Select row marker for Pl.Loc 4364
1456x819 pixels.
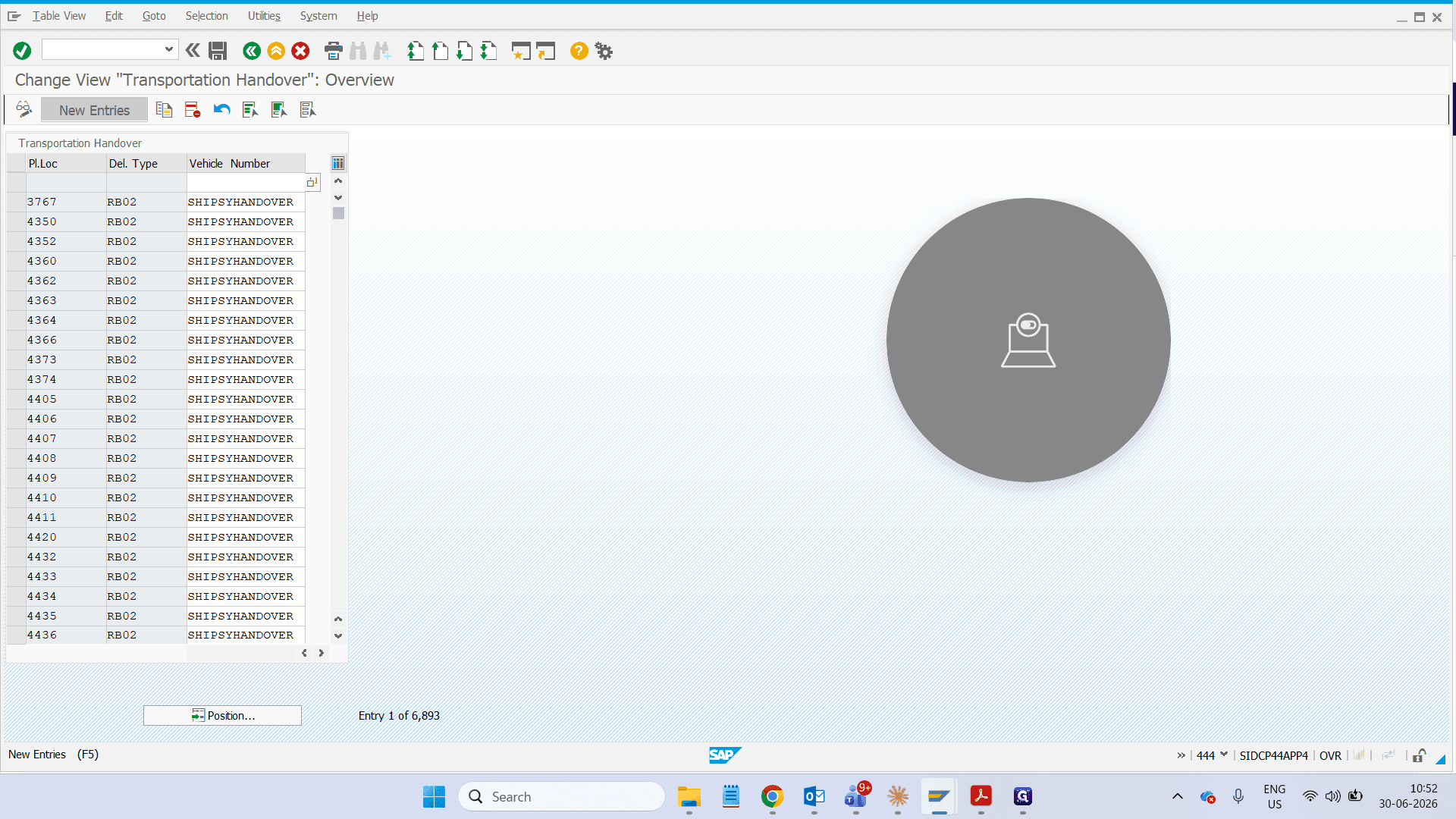17,320
